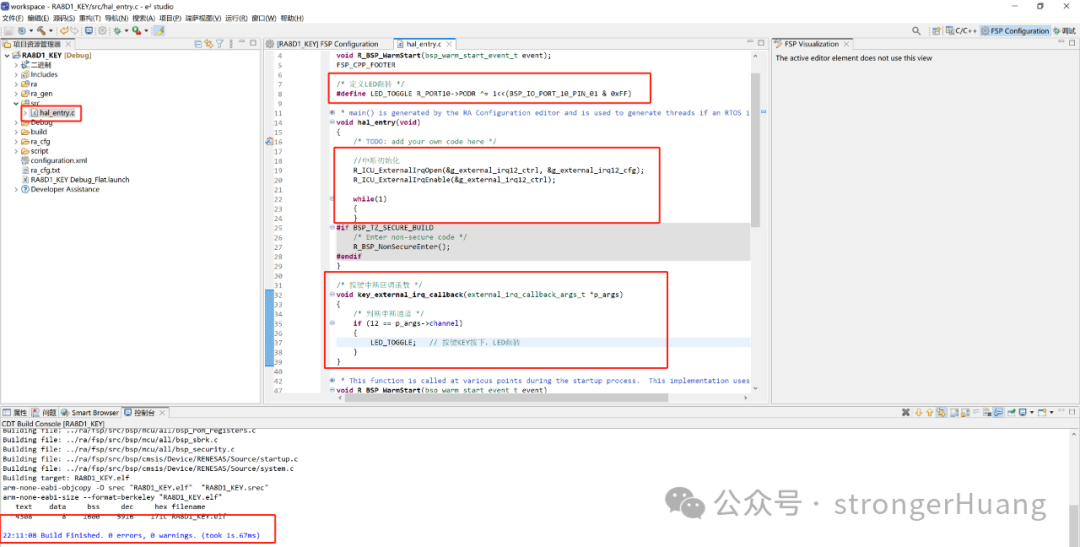Close the 项目资源管理器 tab
The width and height of the screenshot is (1080, 547).
coord(68,44)
